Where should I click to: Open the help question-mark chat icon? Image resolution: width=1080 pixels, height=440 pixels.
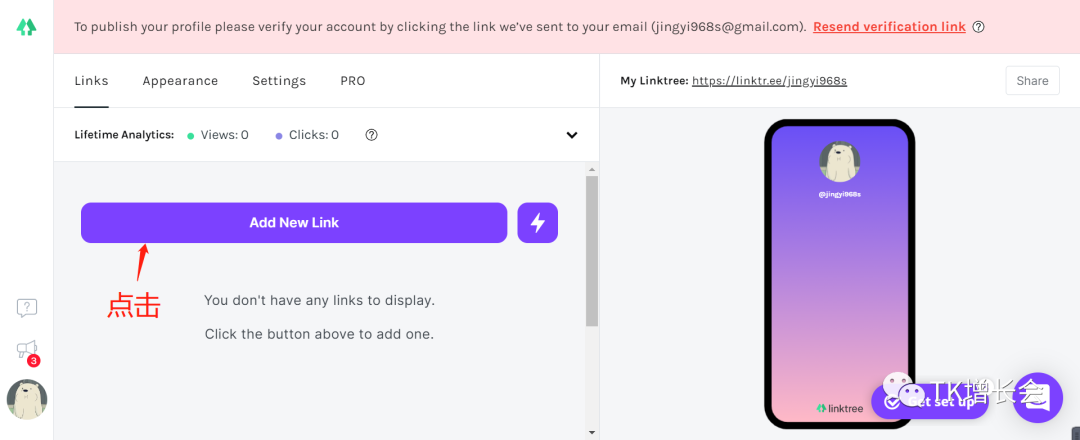(x=27, y=308)
